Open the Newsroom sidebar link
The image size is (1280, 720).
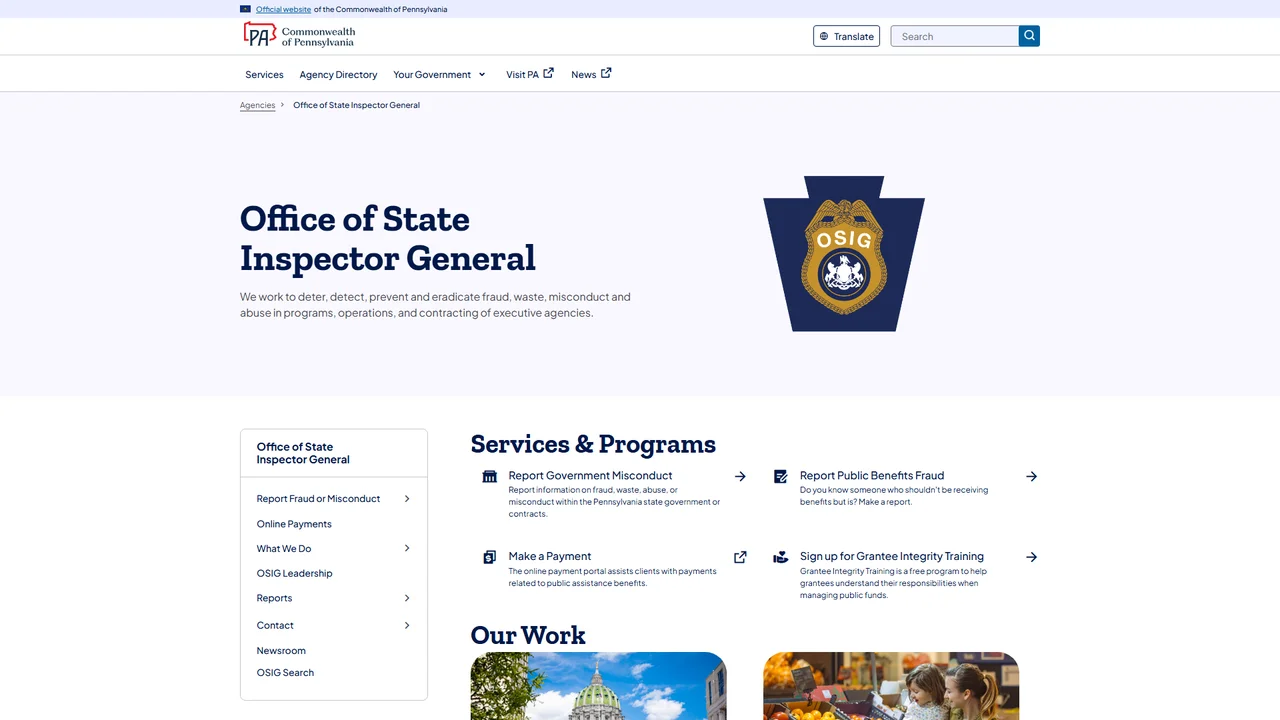281,651
